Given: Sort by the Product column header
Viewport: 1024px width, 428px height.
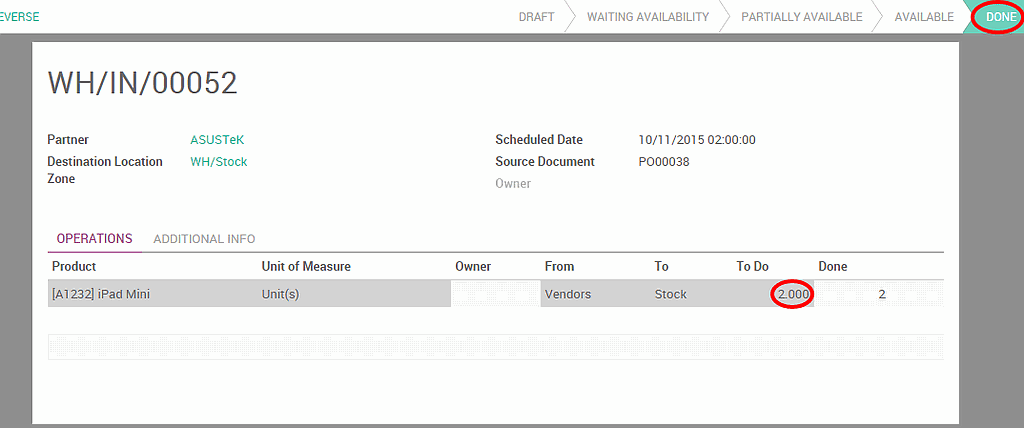Looking at the screenshot, I should tap(74, 267).
